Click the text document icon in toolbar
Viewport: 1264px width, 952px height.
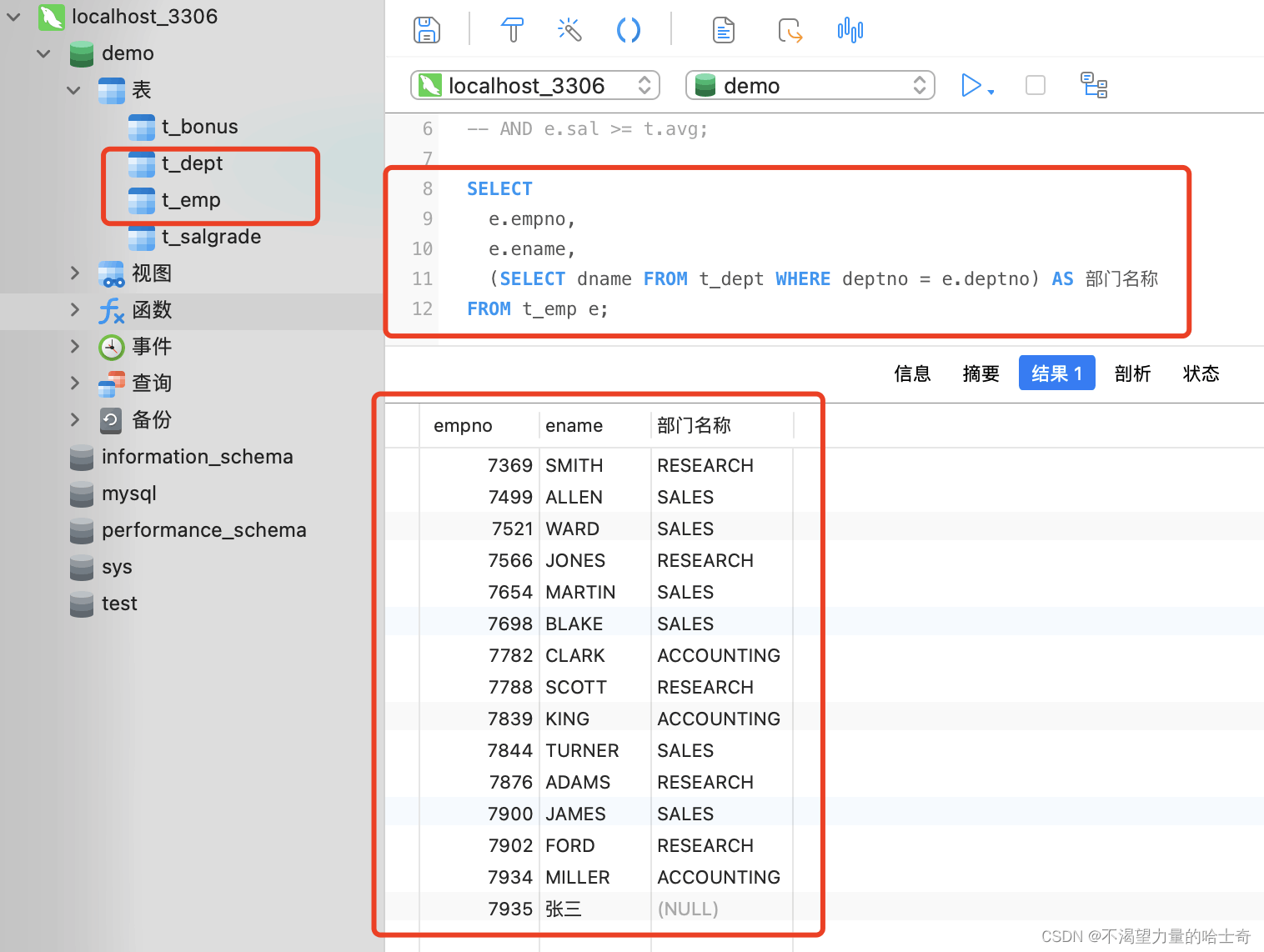723,31
